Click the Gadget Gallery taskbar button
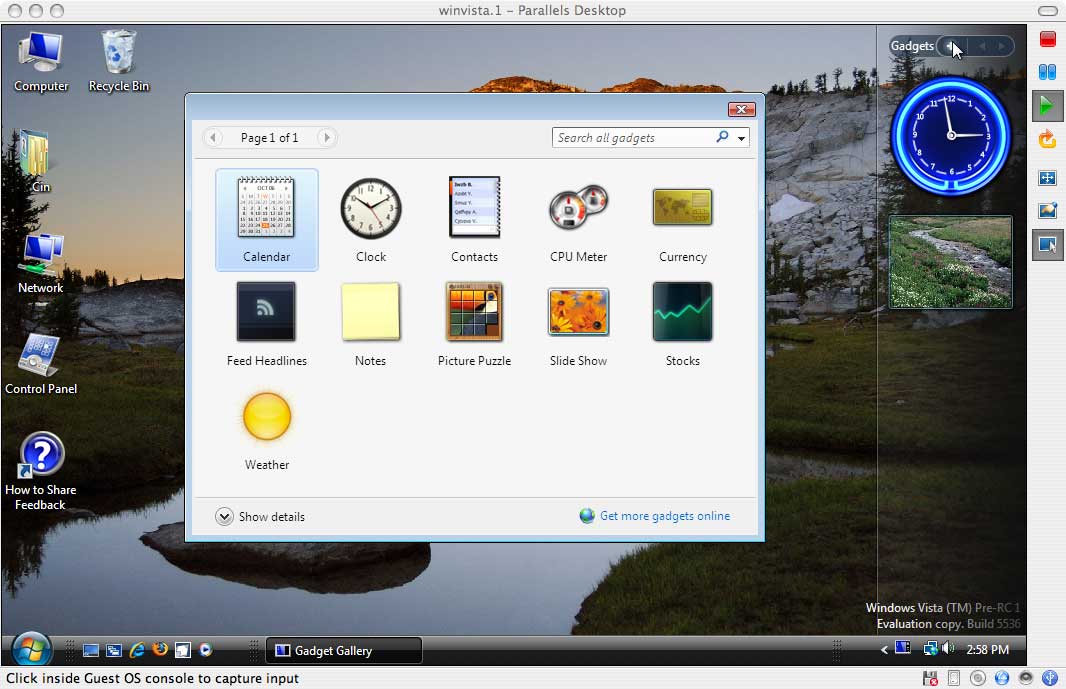Viewport: 1066px width, 689px height. (343, 651)
